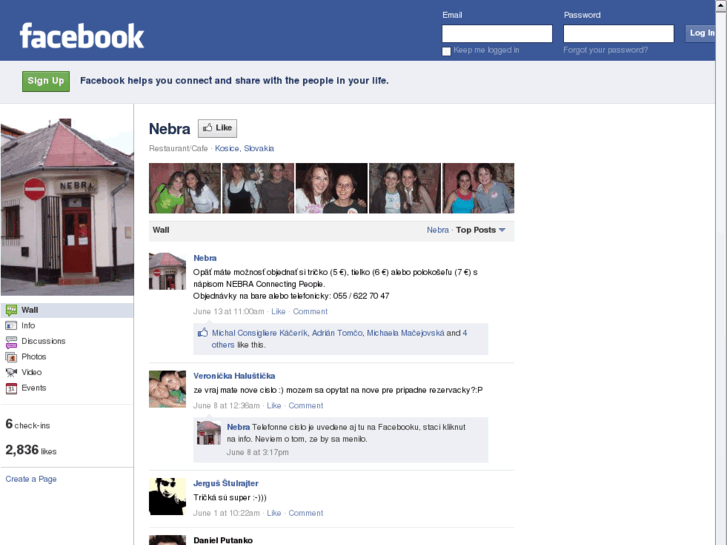
Task: Open the Discussions tab in sidebar
Action: click(x=67, y=341)
